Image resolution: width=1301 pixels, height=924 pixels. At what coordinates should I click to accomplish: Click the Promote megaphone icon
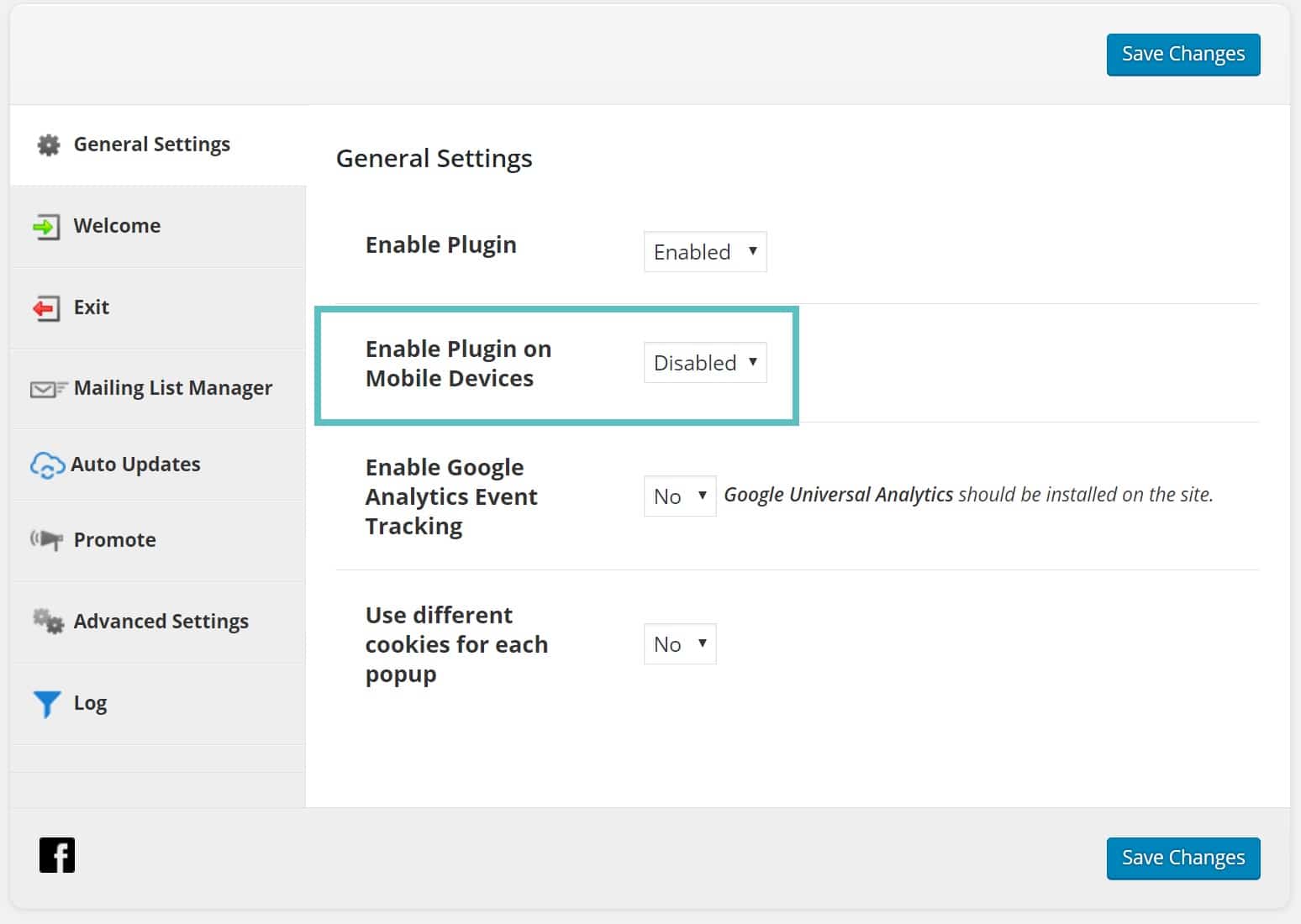click(47, 540)
